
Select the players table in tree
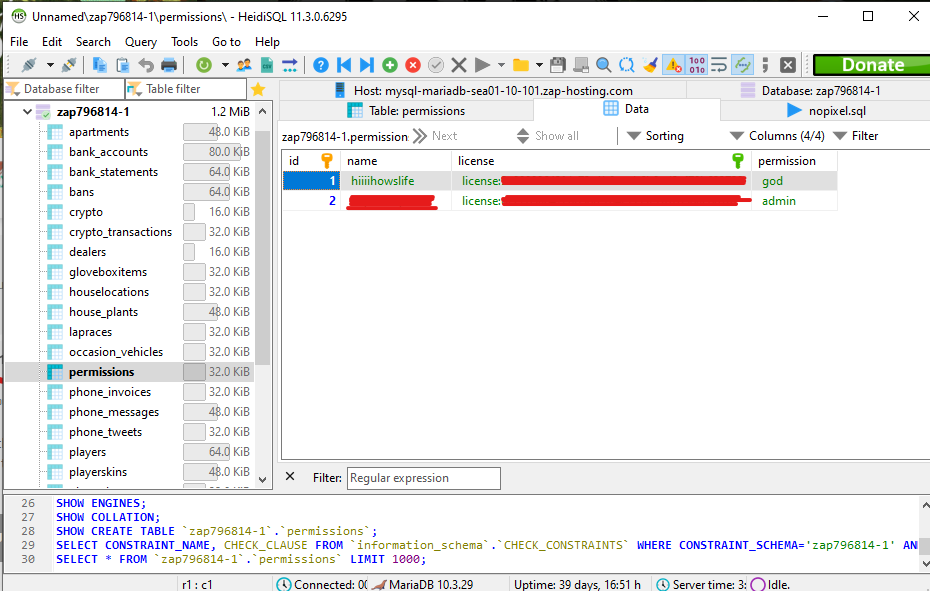point(87,452)
